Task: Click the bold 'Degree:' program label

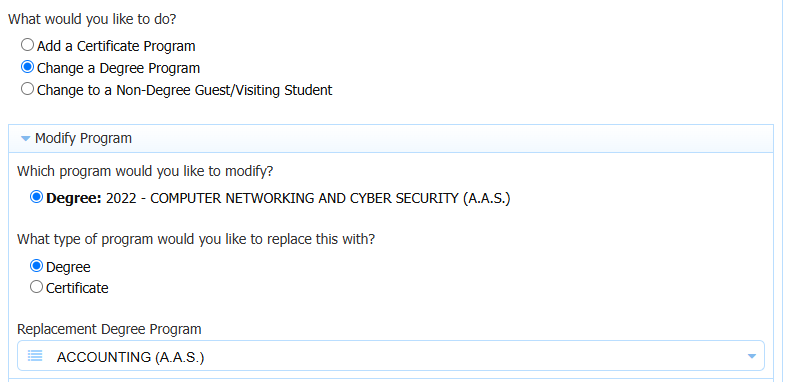Action: click(x=74, y=198)
